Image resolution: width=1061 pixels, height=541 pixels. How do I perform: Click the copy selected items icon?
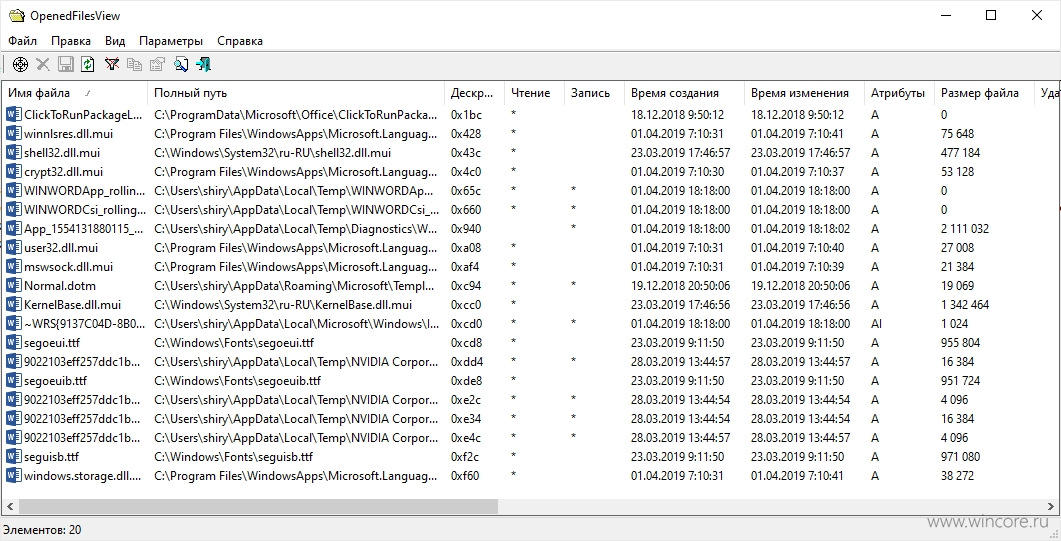tap(135, 64)
